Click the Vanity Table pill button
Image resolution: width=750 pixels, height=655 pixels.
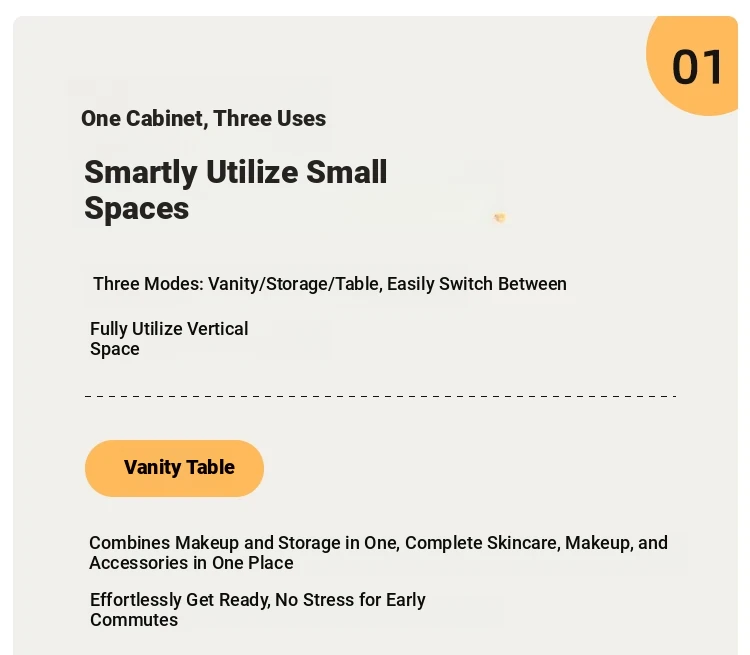click(x=174, y=468)
